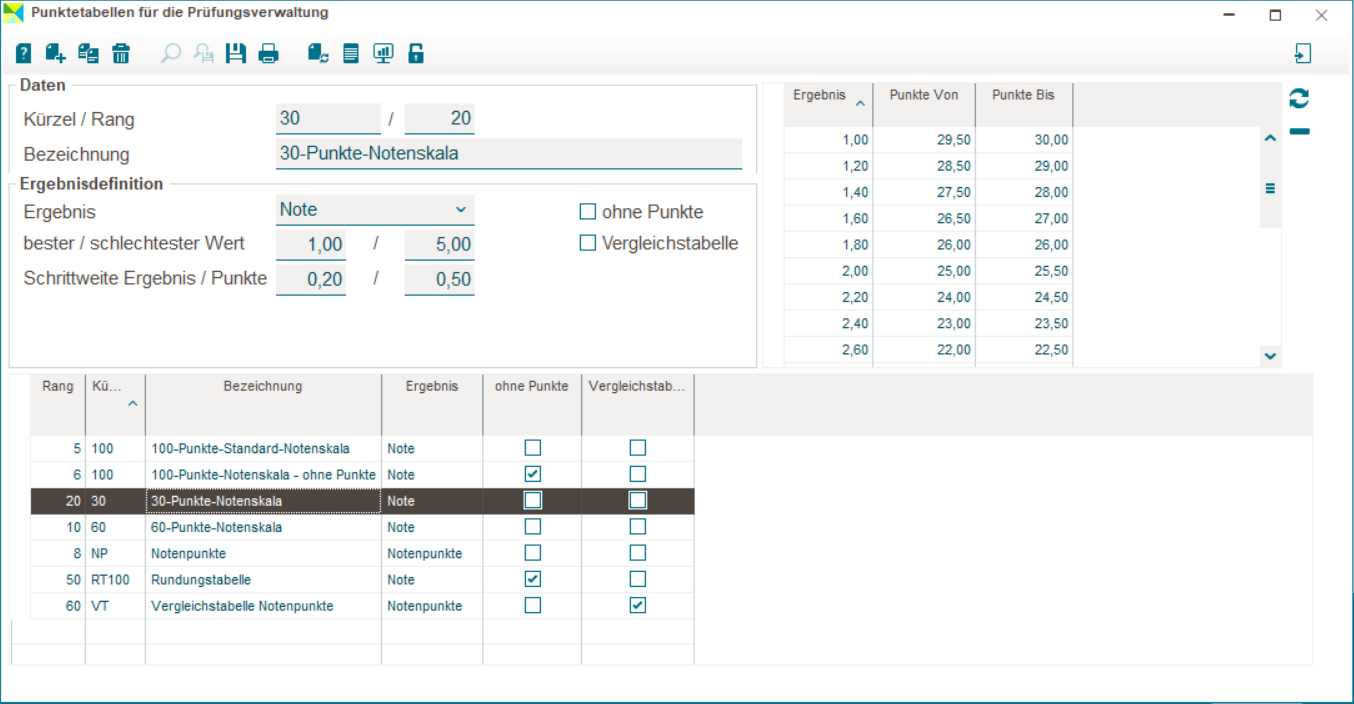Click the padlock unlock icon
The height and width of the screenshot is (704, 1354).
click(416, 54)
